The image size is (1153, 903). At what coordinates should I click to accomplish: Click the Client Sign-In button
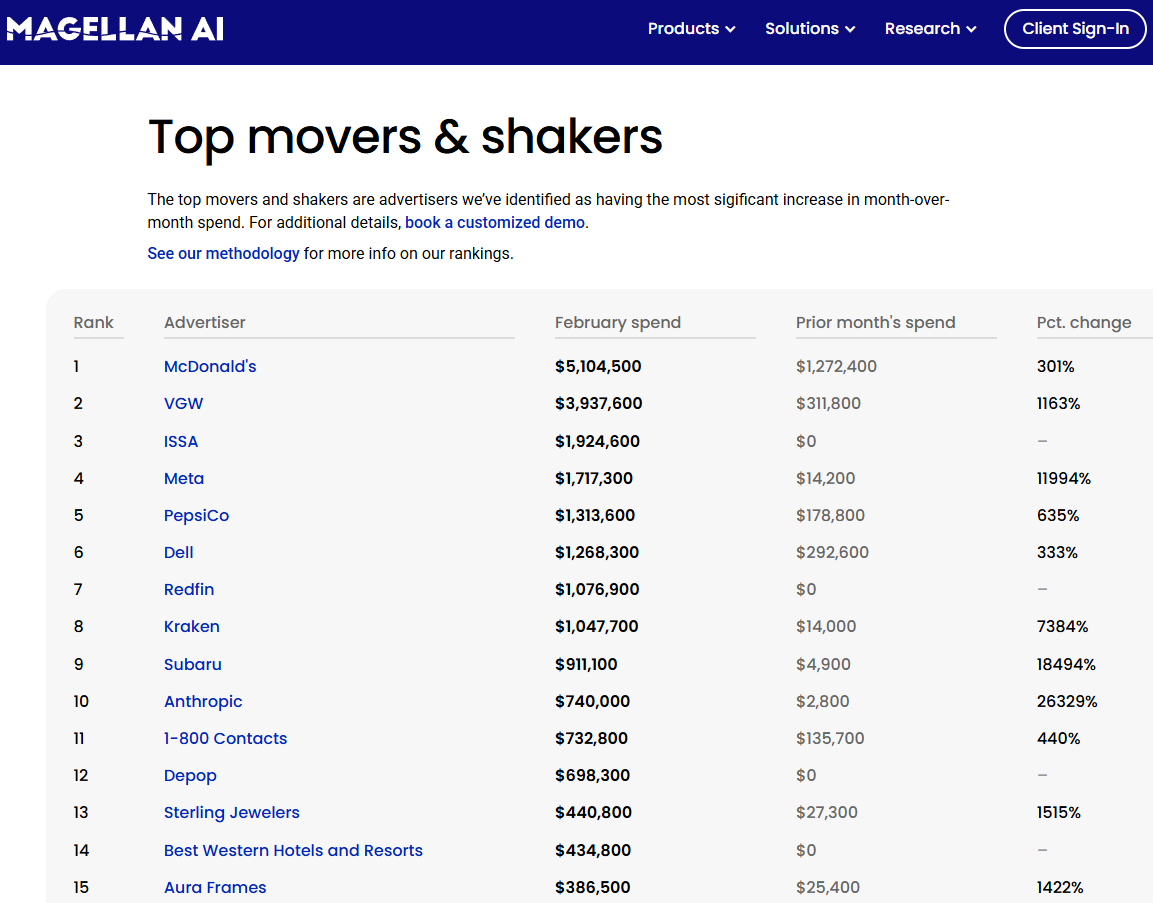(1075, 29)
